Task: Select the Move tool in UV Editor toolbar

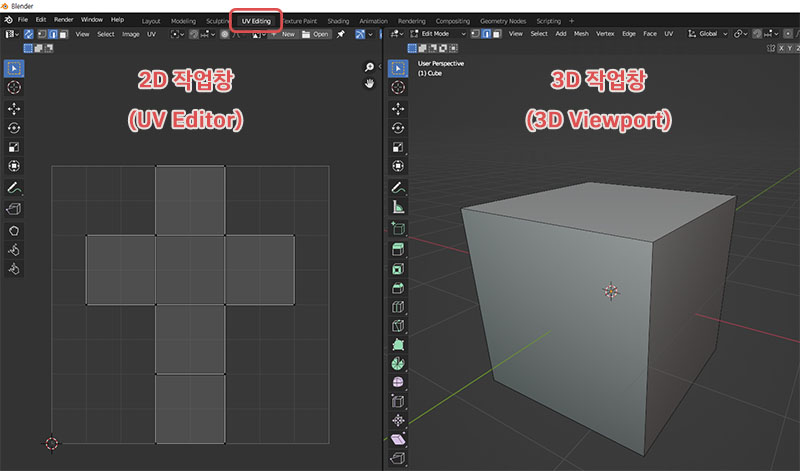Action: click(14, 109)
